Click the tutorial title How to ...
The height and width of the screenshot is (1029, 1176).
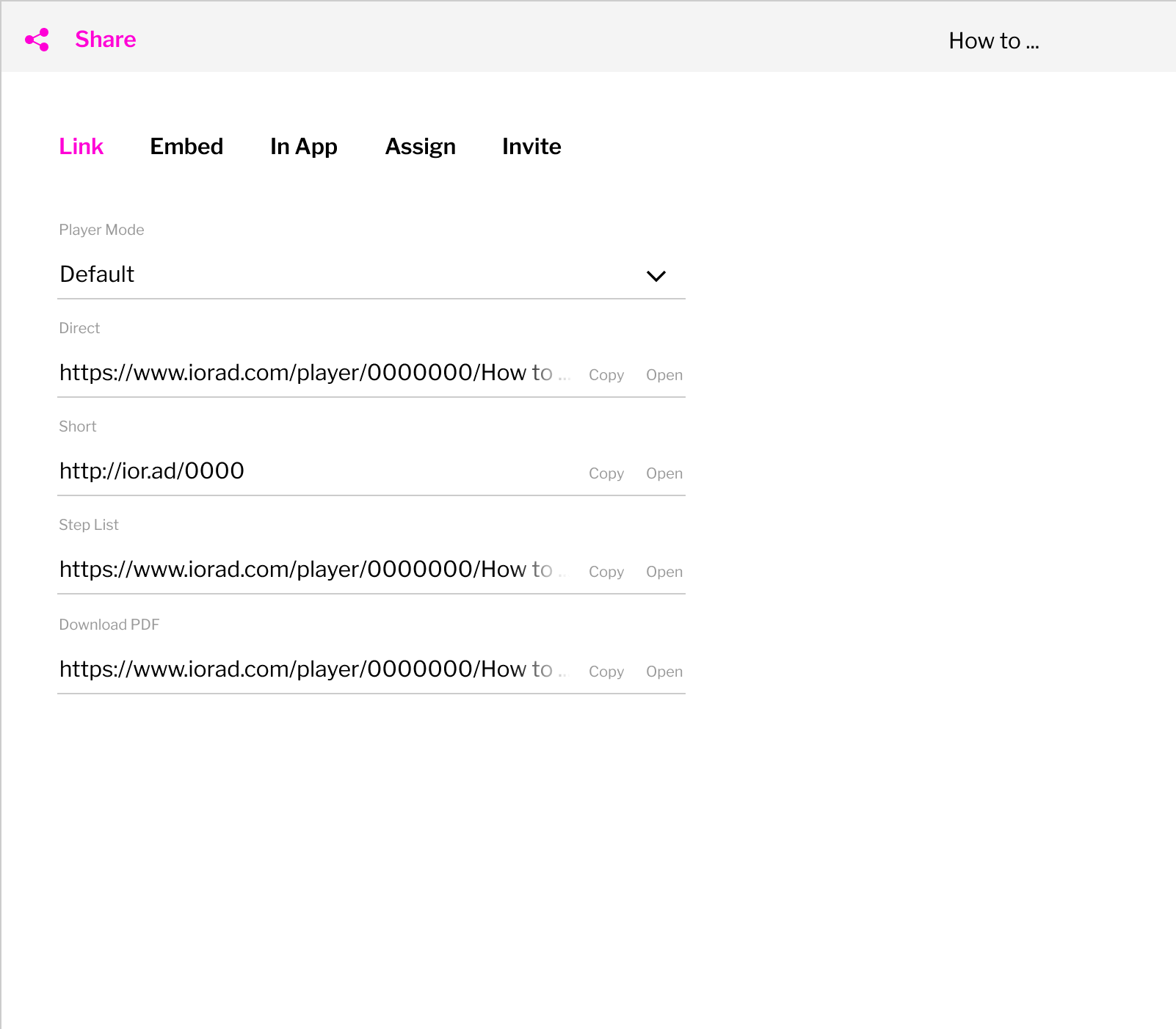pyautogui.click(x=992, y=40)
